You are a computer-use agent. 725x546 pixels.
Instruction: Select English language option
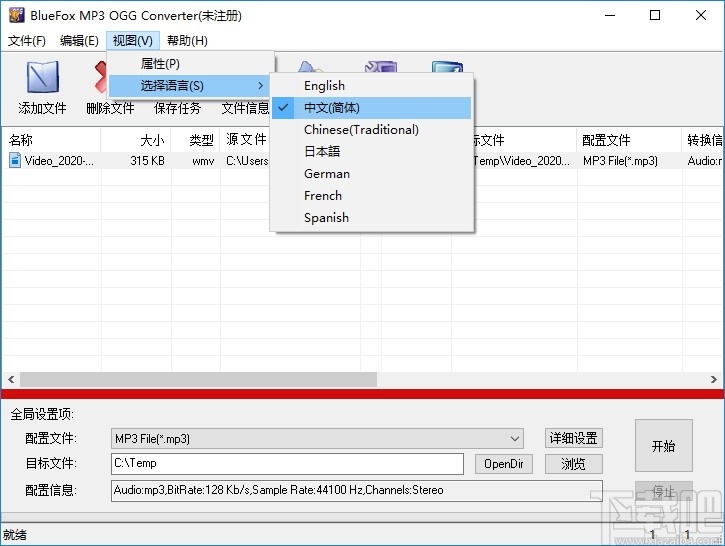371,86
